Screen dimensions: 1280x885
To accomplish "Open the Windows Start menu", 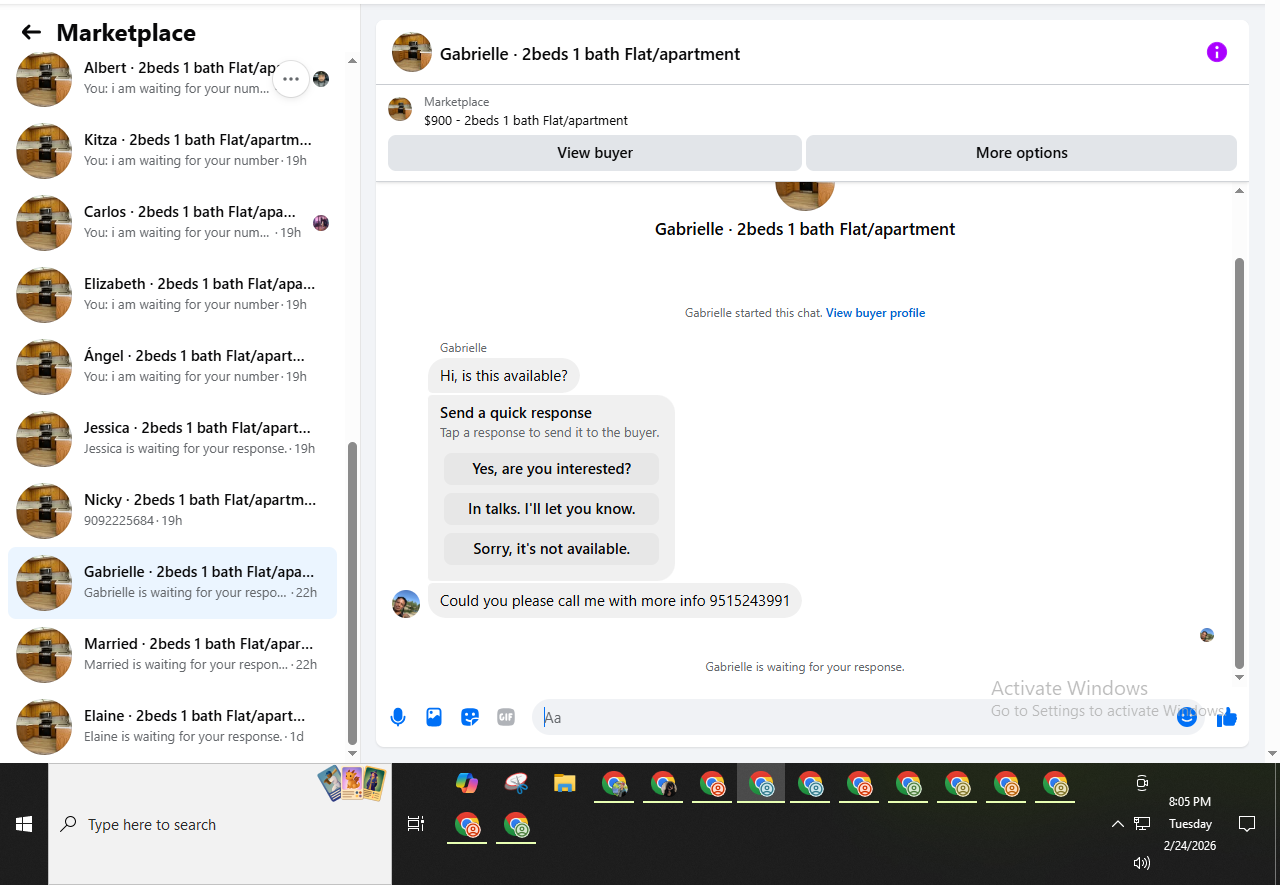I will 24,824.
